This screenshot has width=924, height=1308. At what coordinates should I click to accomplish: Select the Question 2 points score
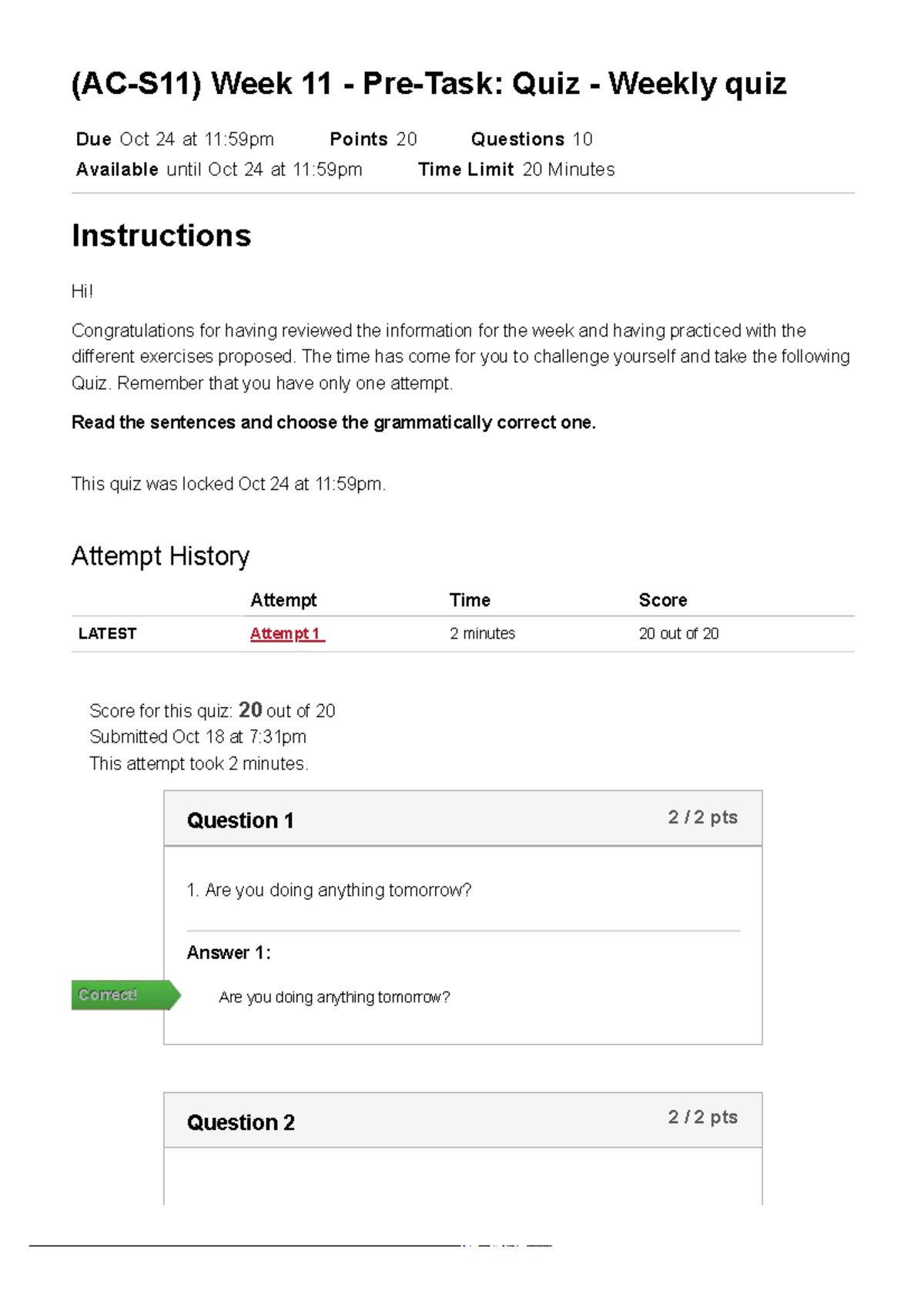pos(702,1117)
